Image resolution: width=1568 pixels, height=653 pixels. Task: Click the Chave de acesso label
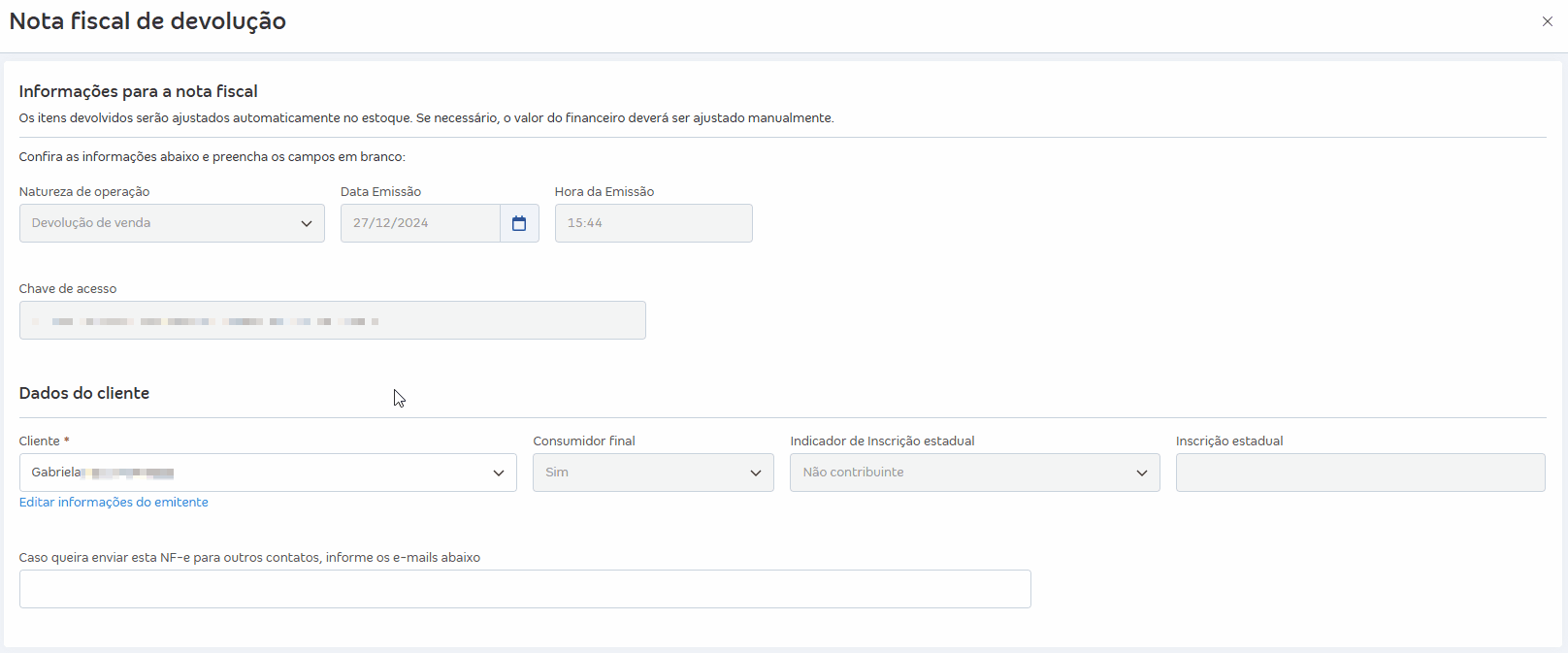(68, 288)
